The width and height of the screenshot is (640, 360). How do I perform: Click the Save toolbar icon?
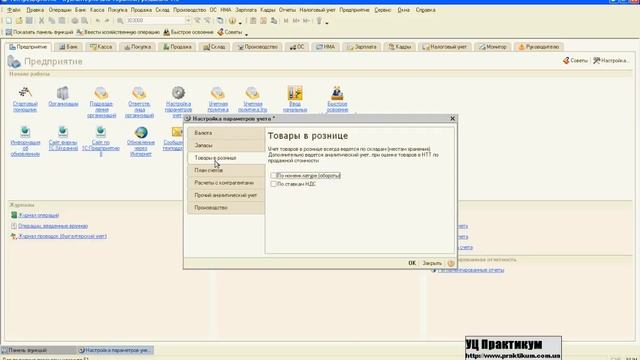[x=29, y=20]
